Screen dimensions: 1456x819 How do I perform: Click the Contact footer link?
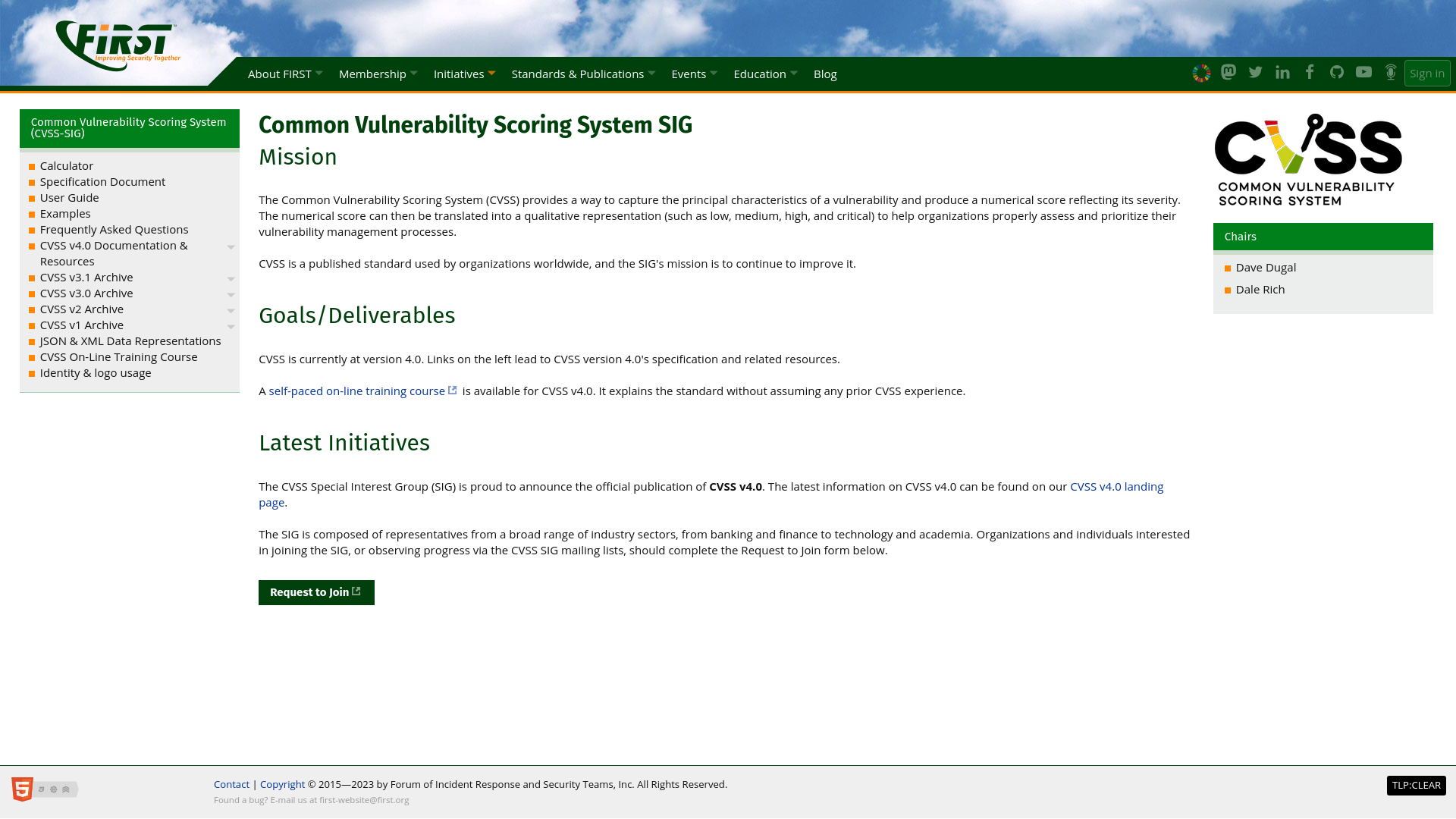click(x=231, y=784)
